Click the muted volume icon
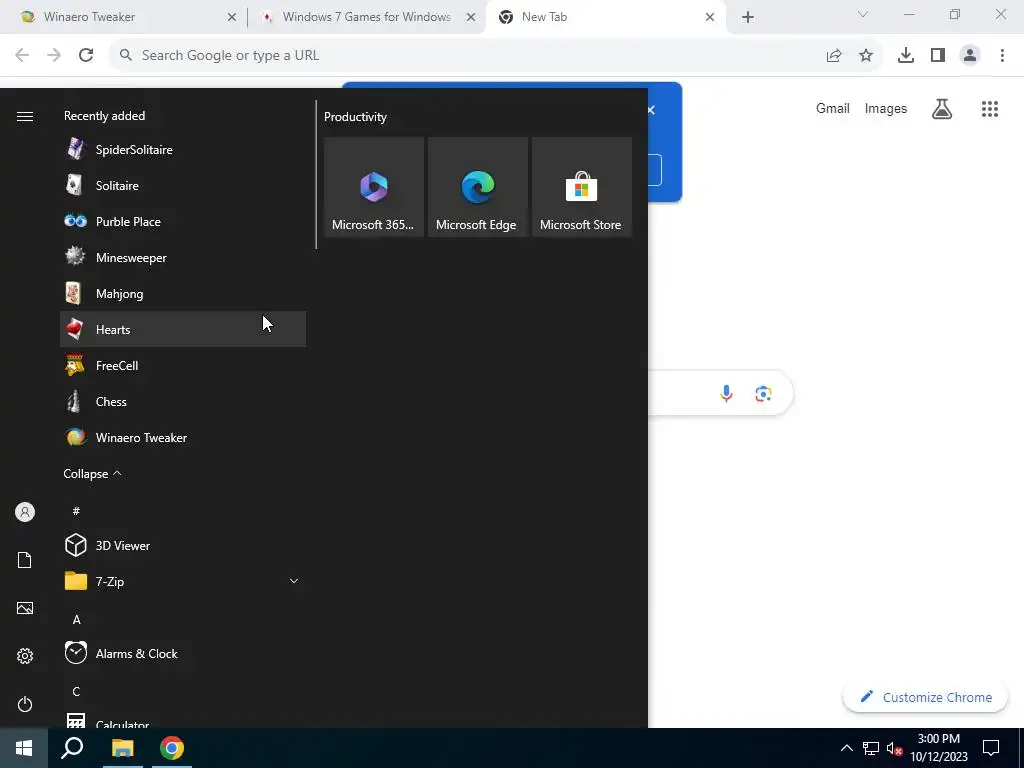Viewport: 1024px width, 768px height. [x=894, y=748]
